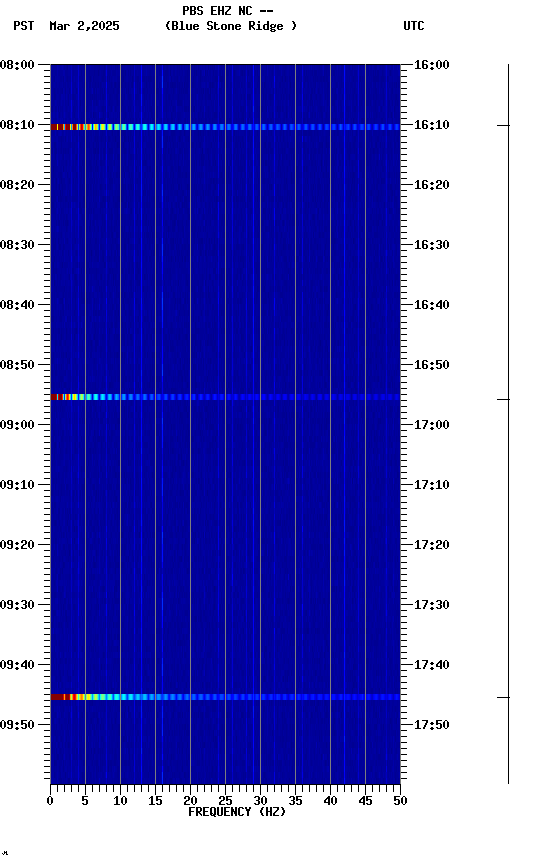Click the 17:50 UTC time label
The height and width of the screenshot is (864, 552).
tap(432, 725)
